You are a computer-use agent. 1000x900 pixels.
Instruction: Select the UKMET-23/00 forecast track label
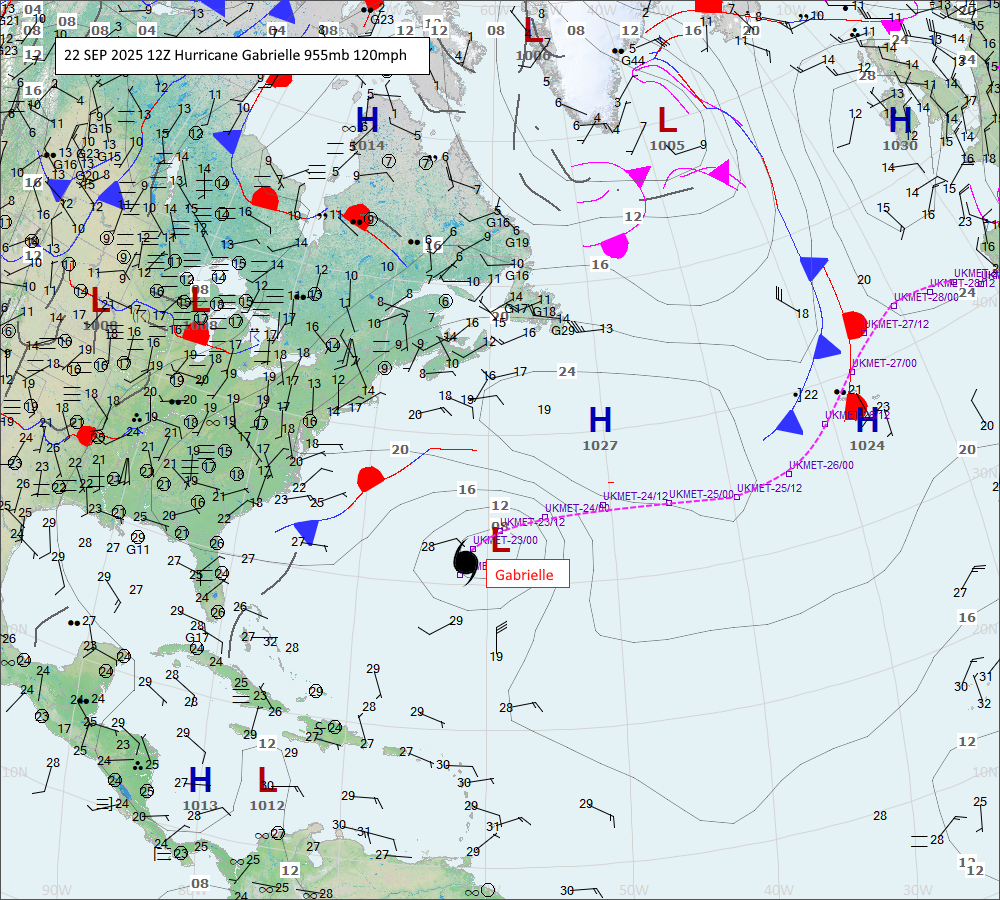click(x=505, y=540)
